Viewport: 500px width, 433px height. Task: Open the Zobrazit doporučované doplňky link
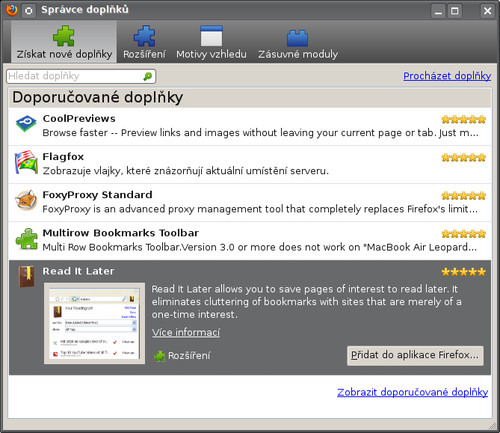(x=413, y=392)
